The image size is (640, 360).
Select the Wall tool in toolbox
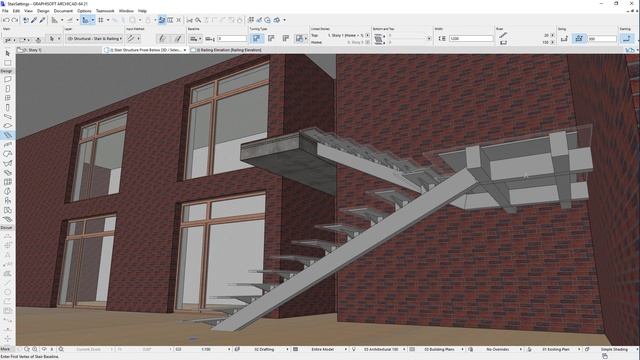[7, 79]
